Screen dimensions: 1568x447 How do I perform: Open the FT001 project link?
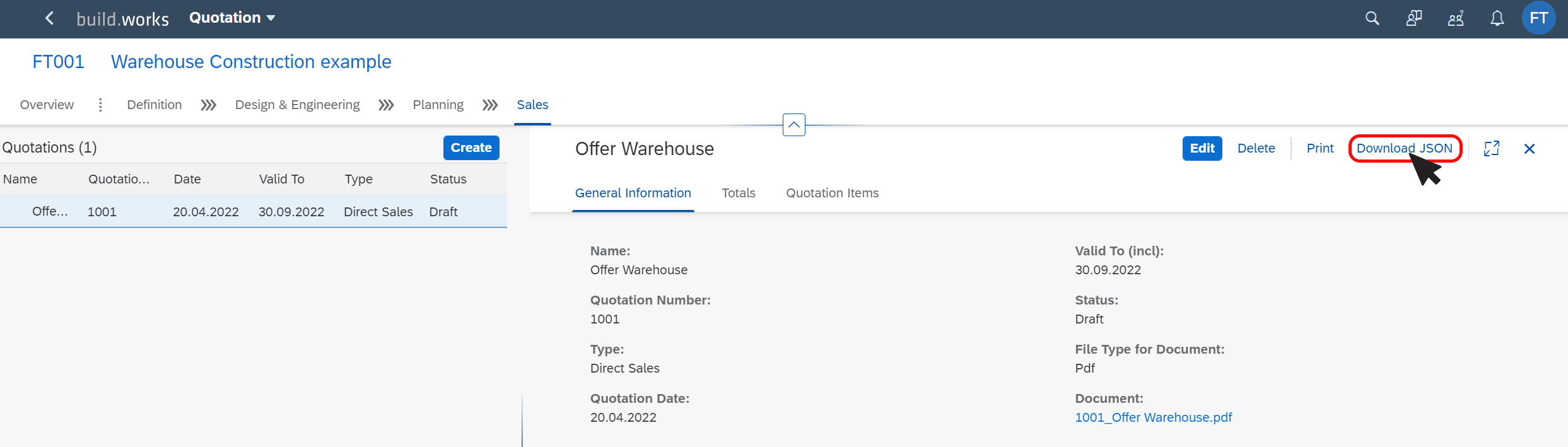coord(59,62)
